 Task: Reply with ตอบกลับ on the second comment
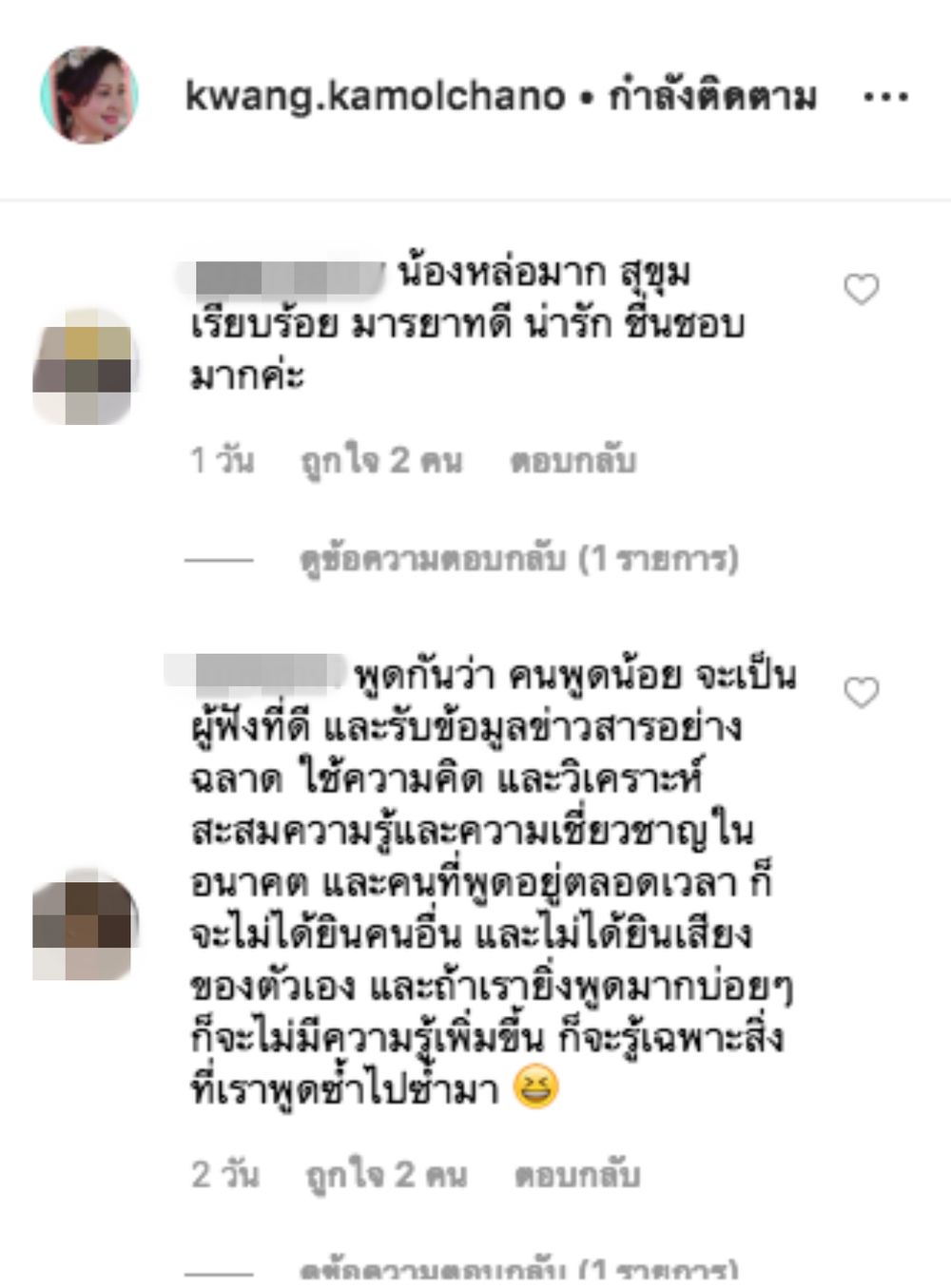coord(577,1175)
